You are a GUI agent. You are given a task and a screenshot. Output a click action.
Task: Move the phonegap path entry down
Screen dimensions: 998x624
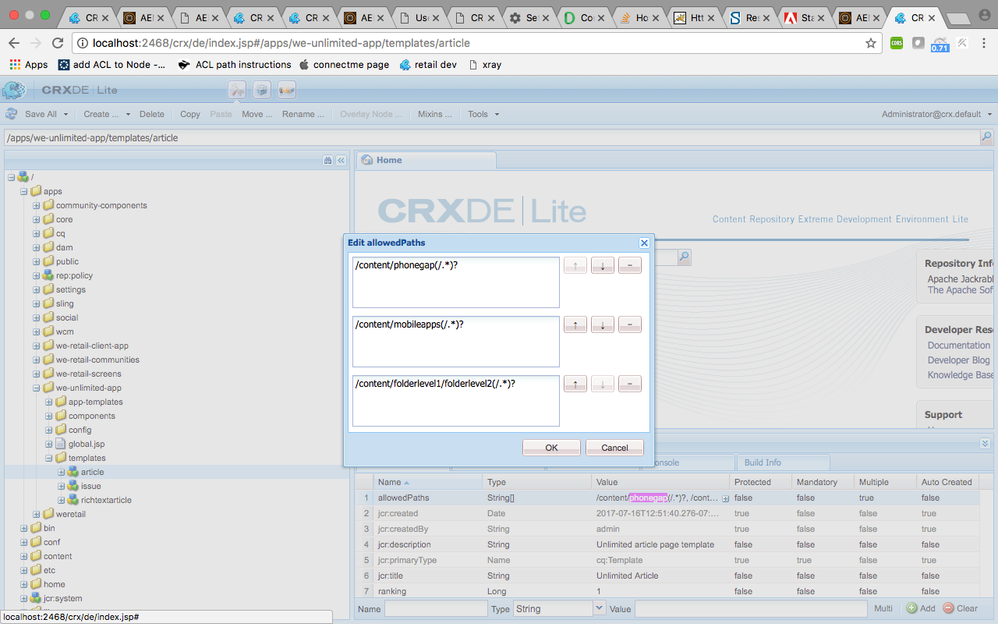click(602, 266)
